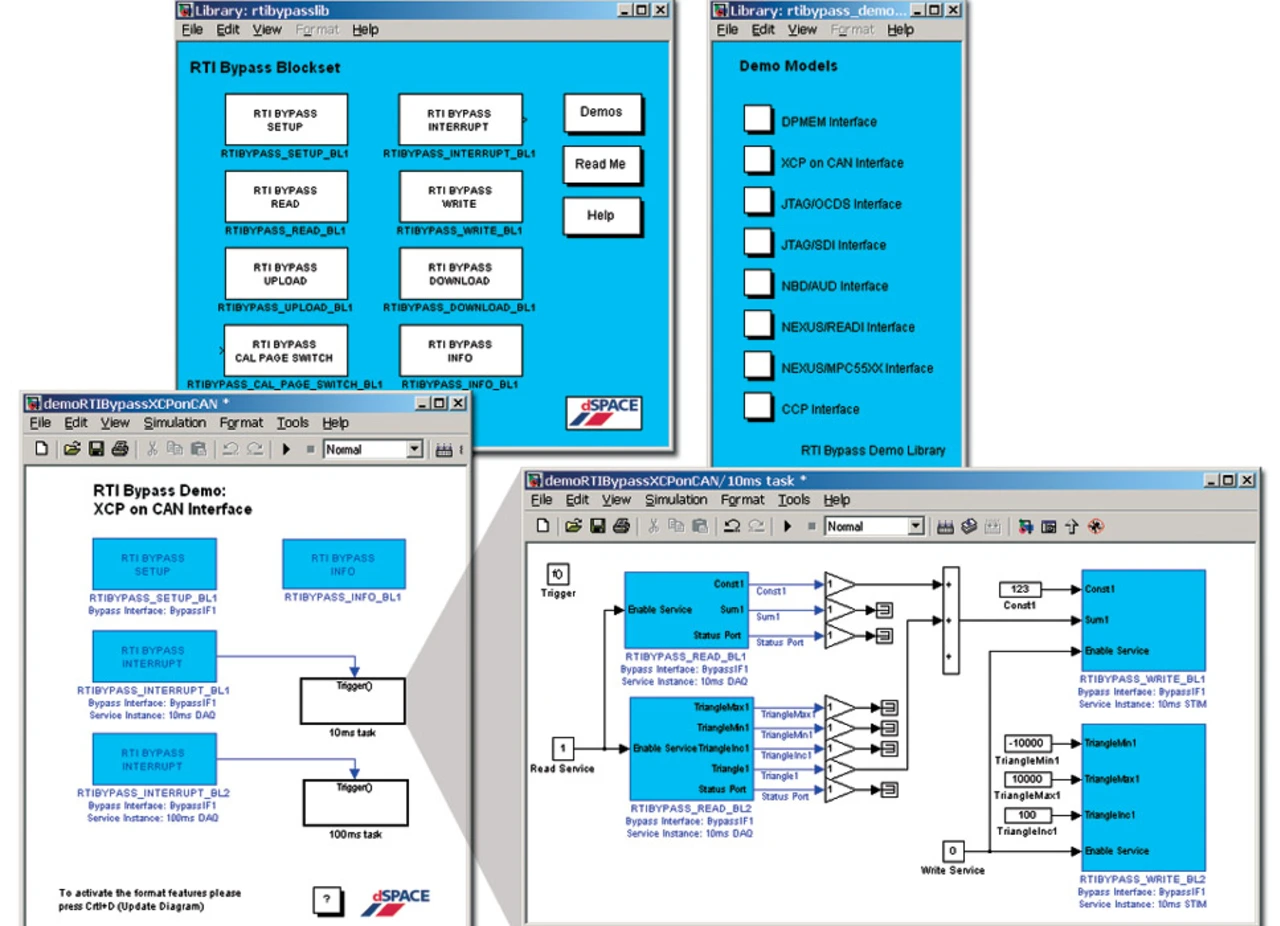The width and height of the screenshot is (1280, 926).
Task: Click JTAG/OCDS Interface demo block
Action: (759, 202)
